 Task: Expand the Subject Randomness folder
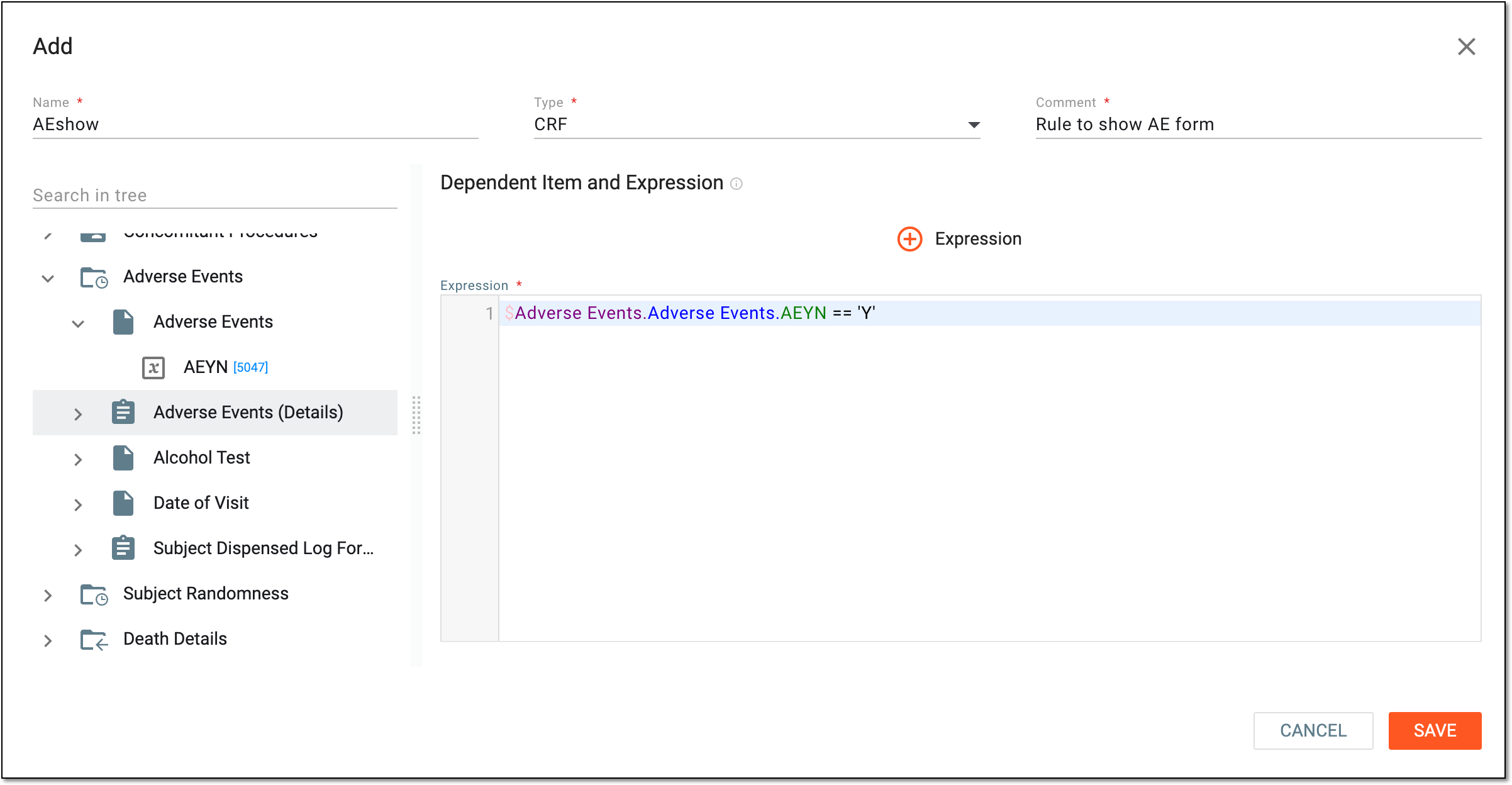pyautogui.click(x=48, y=595)
